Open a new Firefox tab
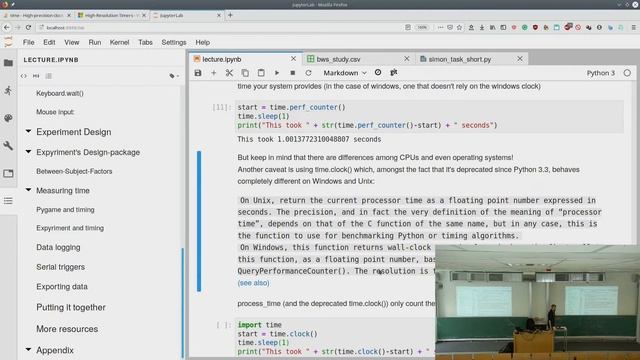This screenshot has height=360, width=640. click(230, 15)
